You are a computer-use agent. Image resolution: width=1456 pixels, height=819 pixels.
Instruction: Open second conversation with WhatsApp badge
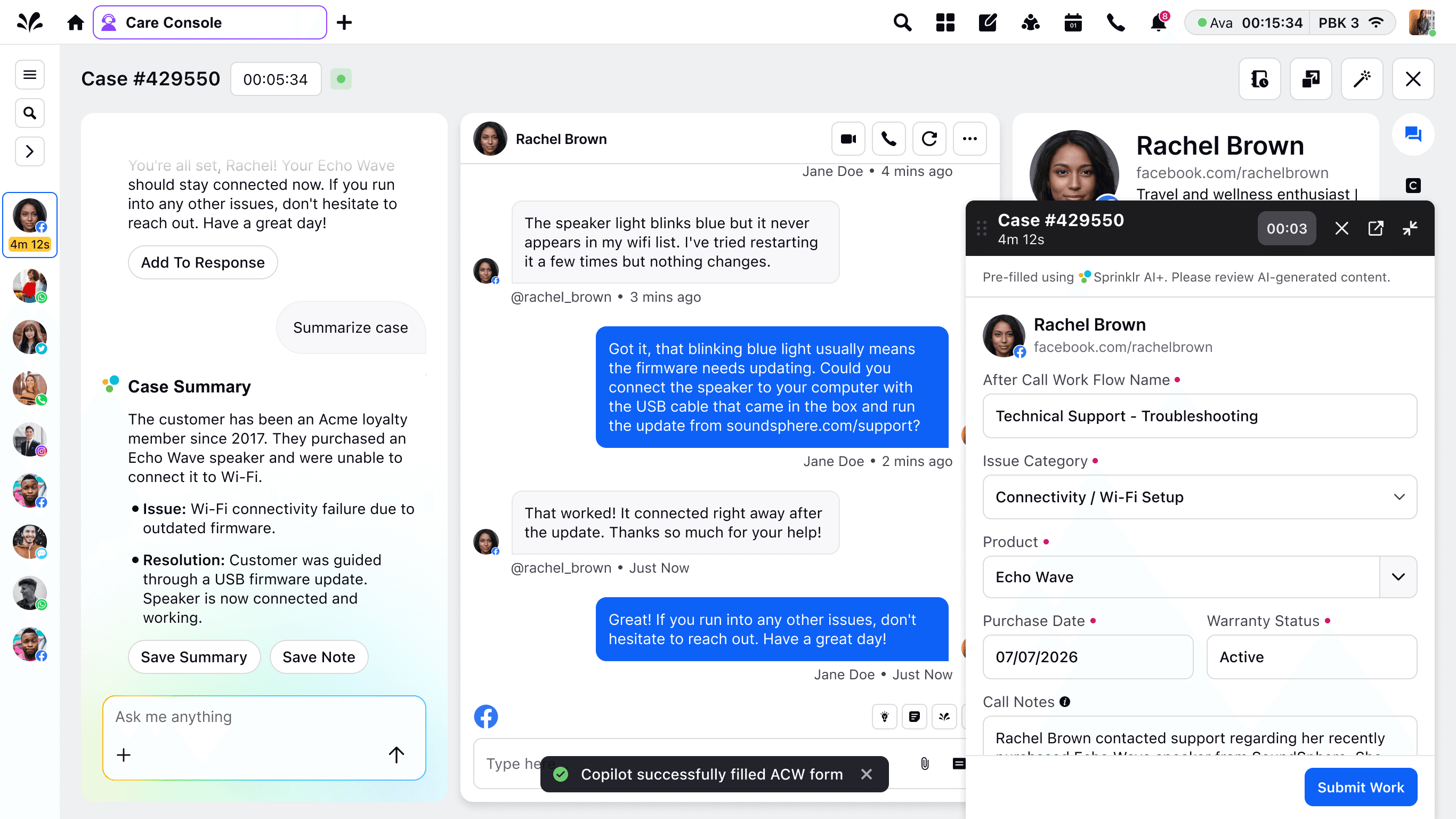tap(30, 286)
